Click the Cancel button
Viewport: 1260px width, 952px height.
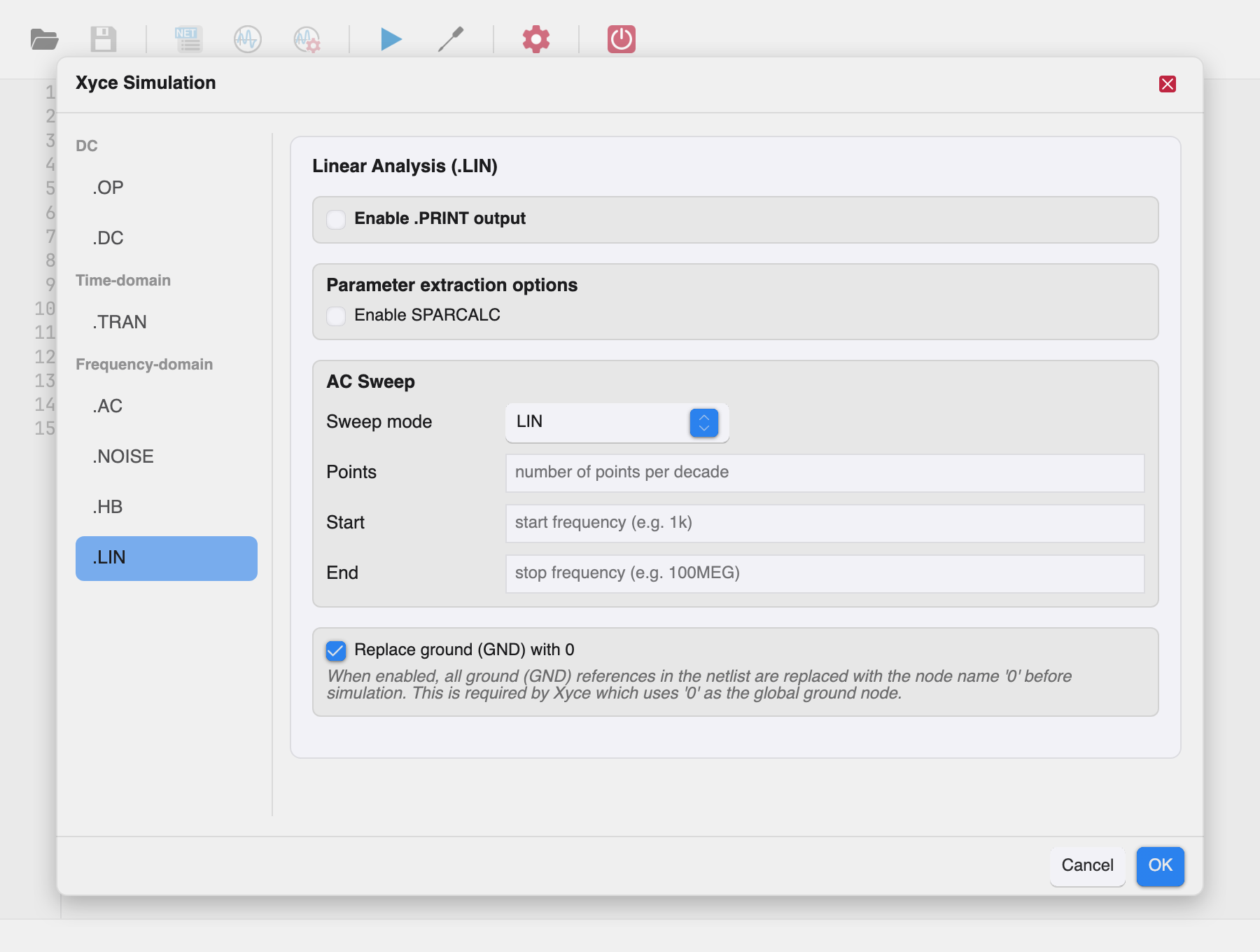click(1087, 866)
